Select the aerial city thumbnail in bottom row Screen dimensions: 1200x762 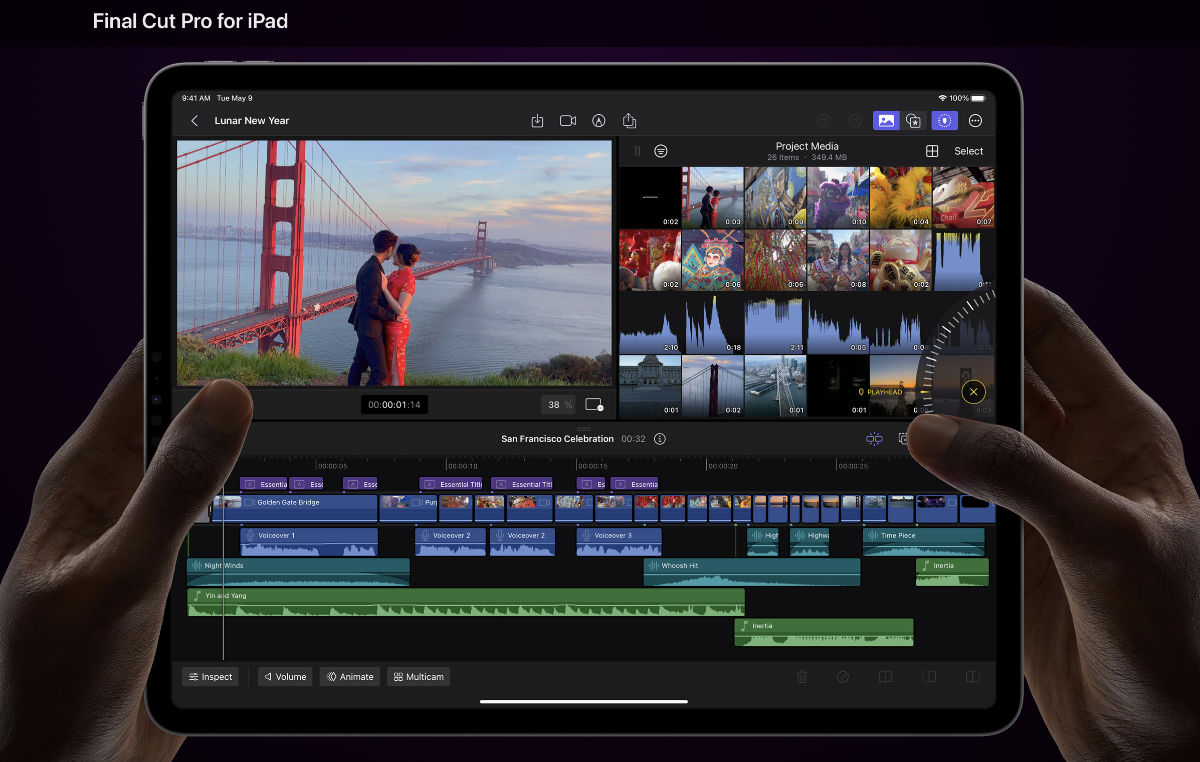(x=775, y=385)
